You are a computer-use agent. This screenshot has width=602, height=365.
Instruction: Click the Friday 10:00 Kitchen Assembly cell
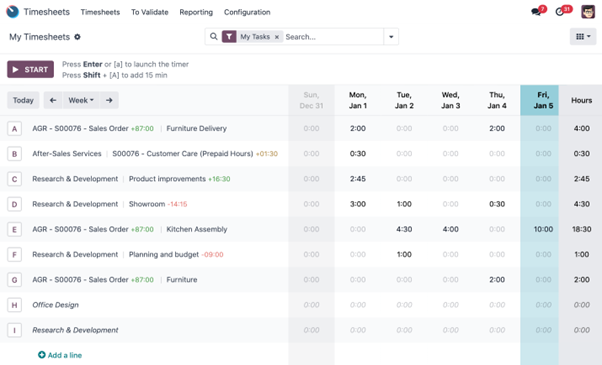[x=543, y=230]
